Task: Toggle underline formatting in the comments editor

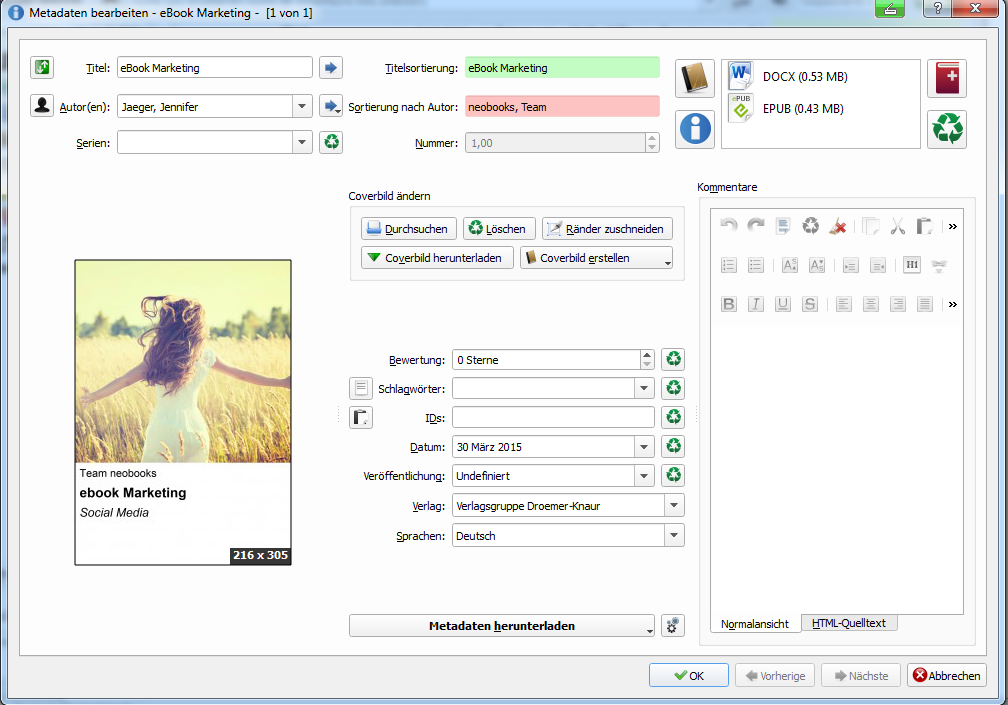Action: click(x=783, y=304)
